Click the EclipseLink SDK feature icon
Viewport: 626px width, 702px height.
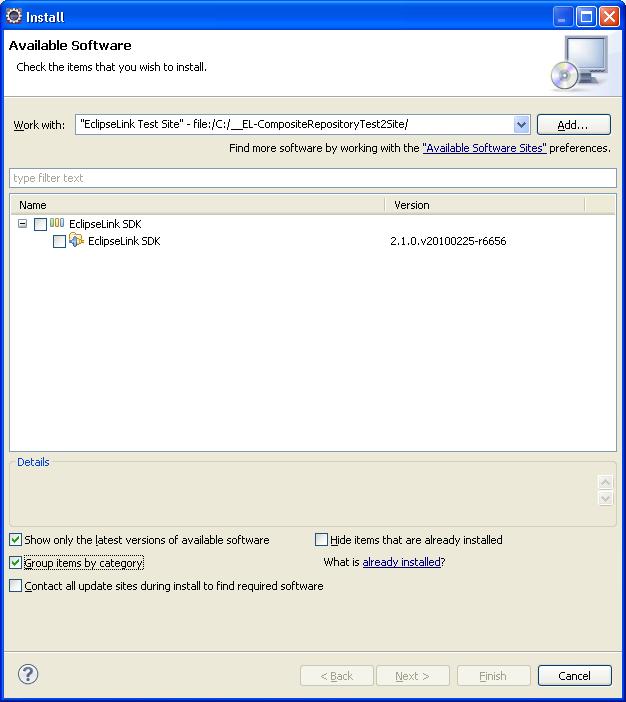coord(76,240)
